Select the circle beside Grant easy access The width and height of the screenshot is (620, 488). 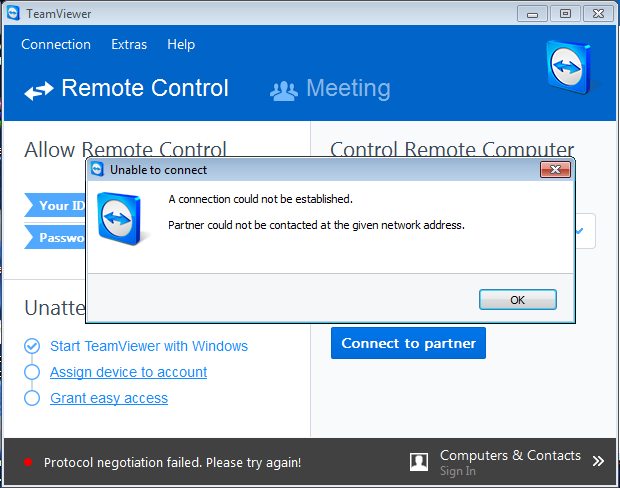coord(32,398)
